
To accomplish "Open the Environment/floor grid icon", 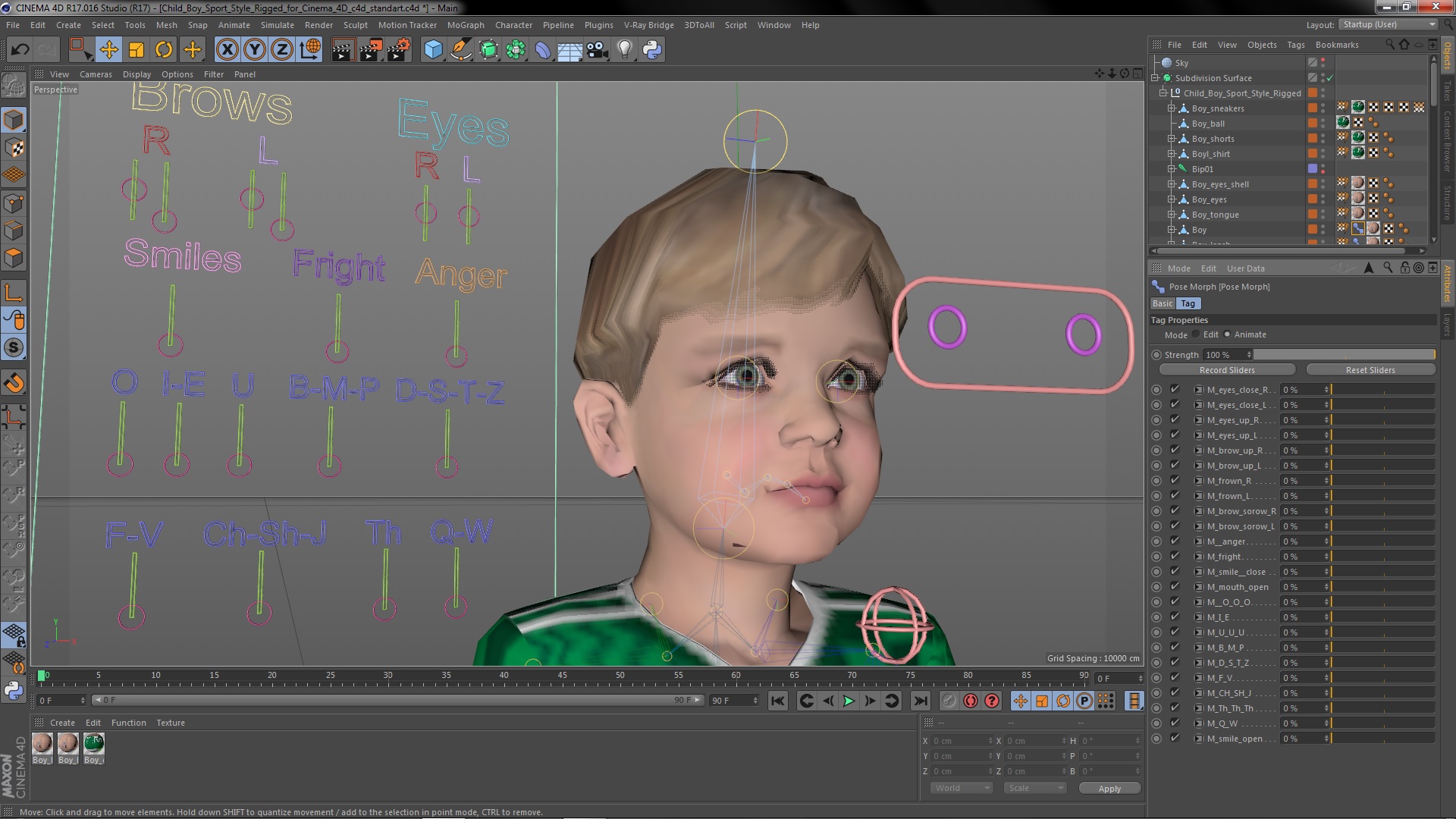I will [570, 50].
